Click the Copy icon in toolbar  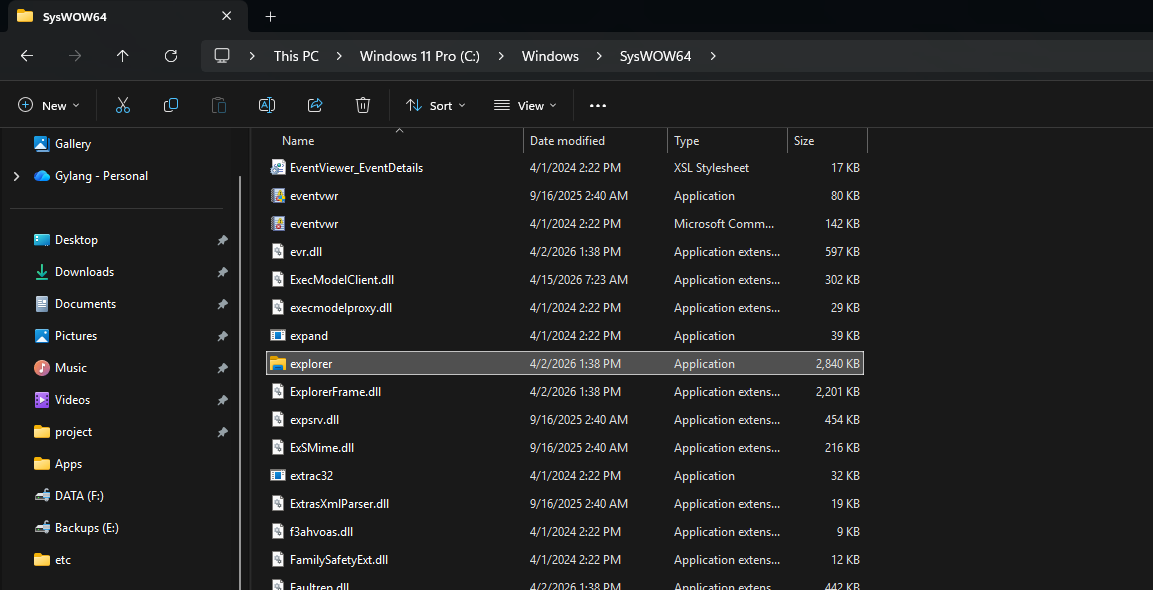coord(171,105)
